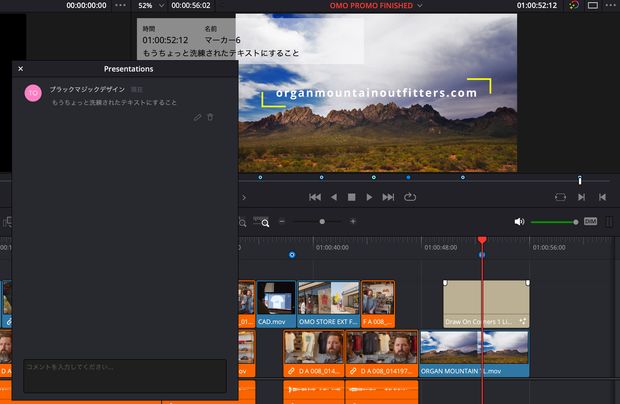
Task: Click the viewer scrubber playhead
Action: point(580,180)
